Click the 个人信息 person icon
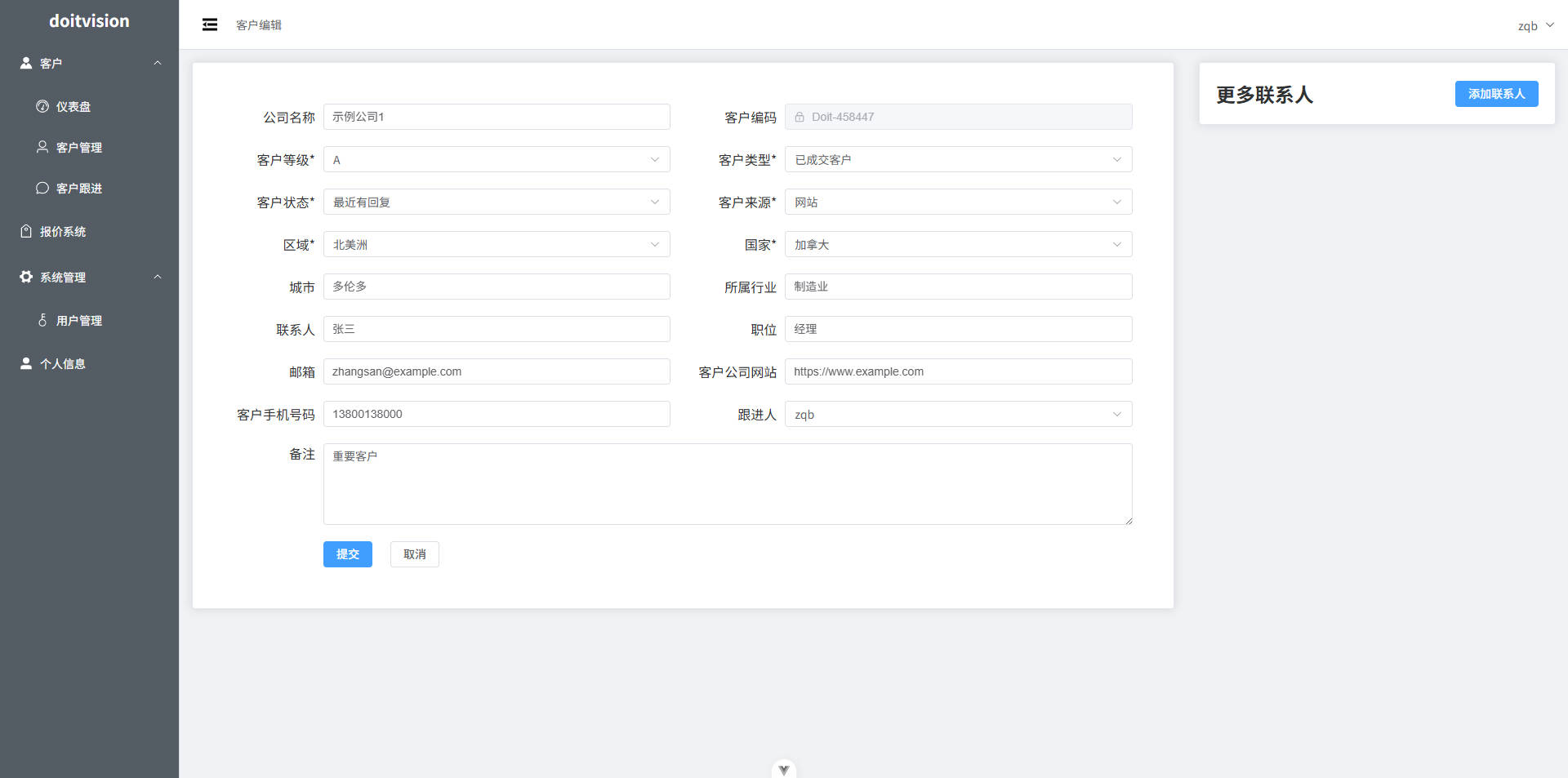Viewport: 1568px width, 778px height. point(26,363)
